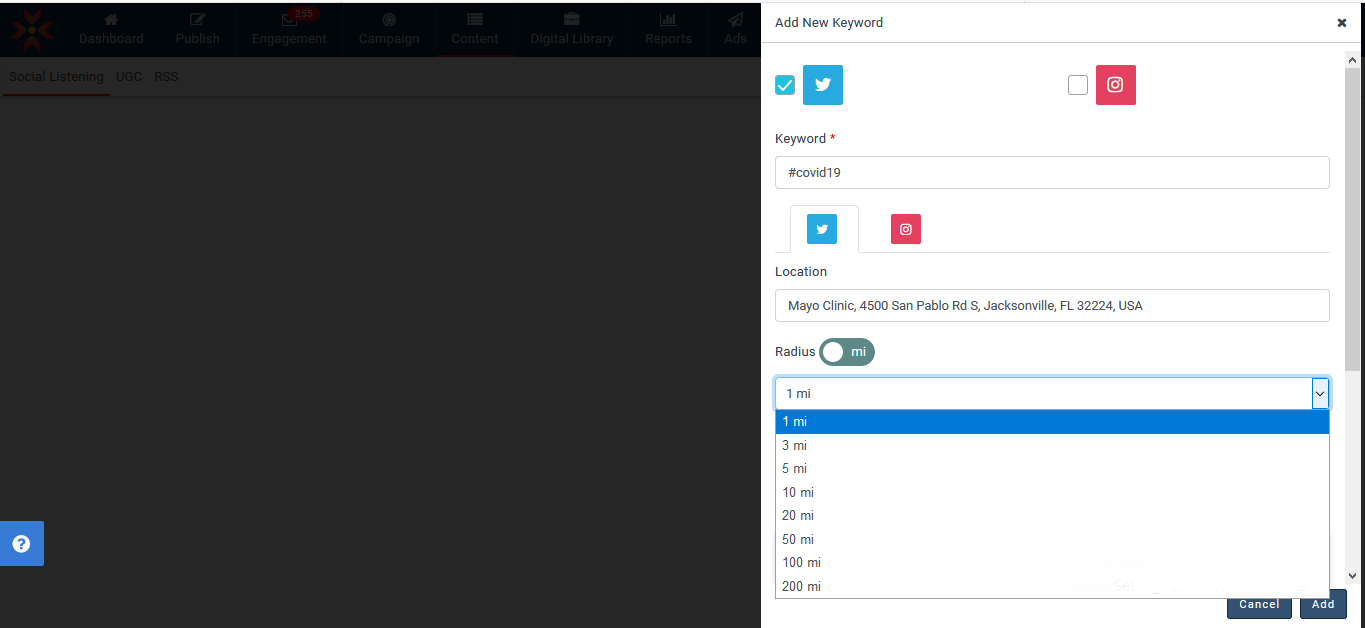Select the Twitter settings tab icon
This screenshot has width=1365, height=628.
click(822, 229)
